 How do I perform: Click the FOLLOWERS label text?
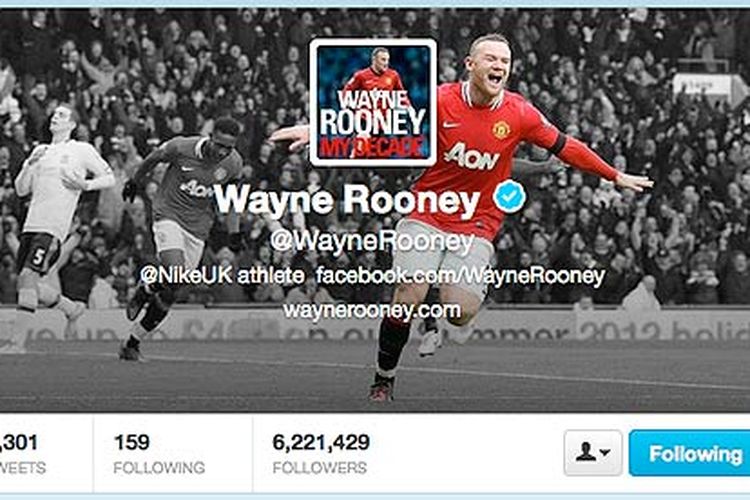pyautogui.click(x=320, y=467)
